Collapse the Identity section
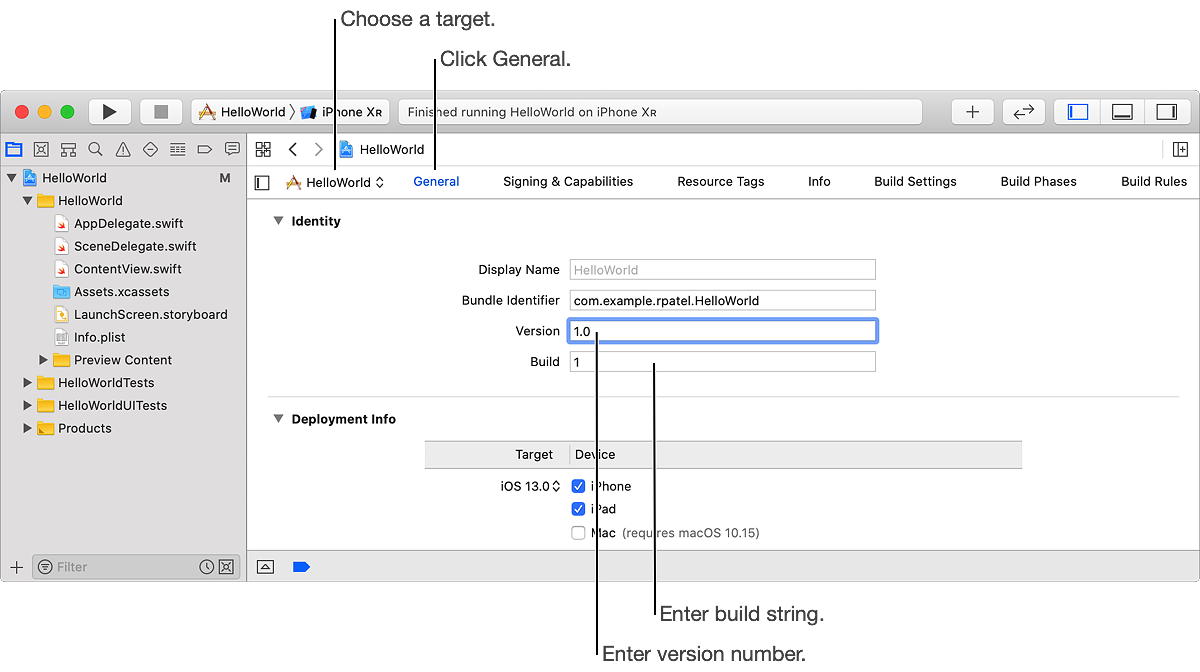This screenshot has width=1200, height=672. (278, 221)
